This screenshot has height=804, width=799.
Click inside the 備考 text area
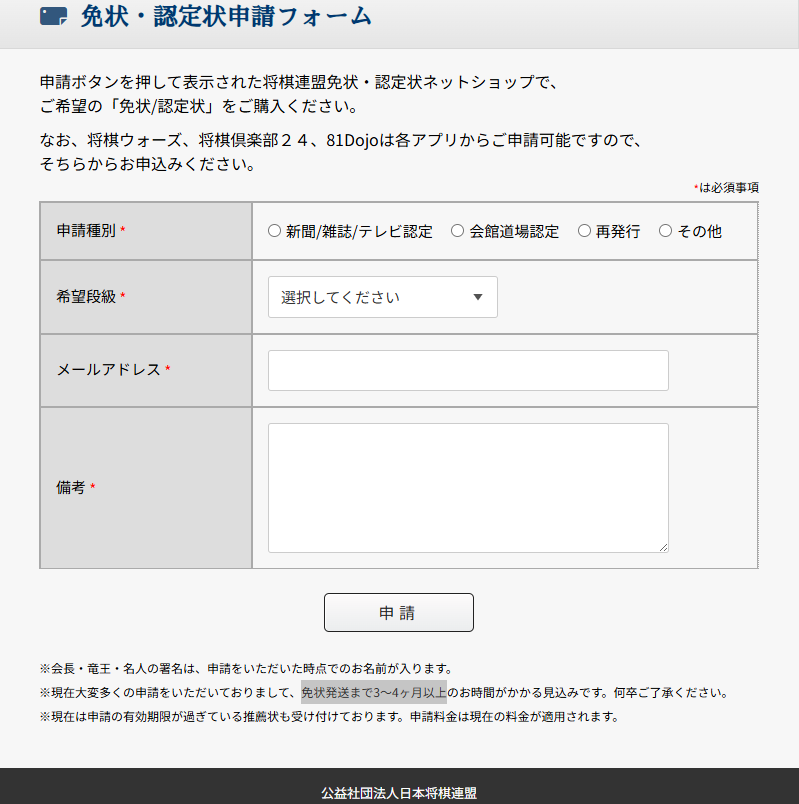point(468,487)
